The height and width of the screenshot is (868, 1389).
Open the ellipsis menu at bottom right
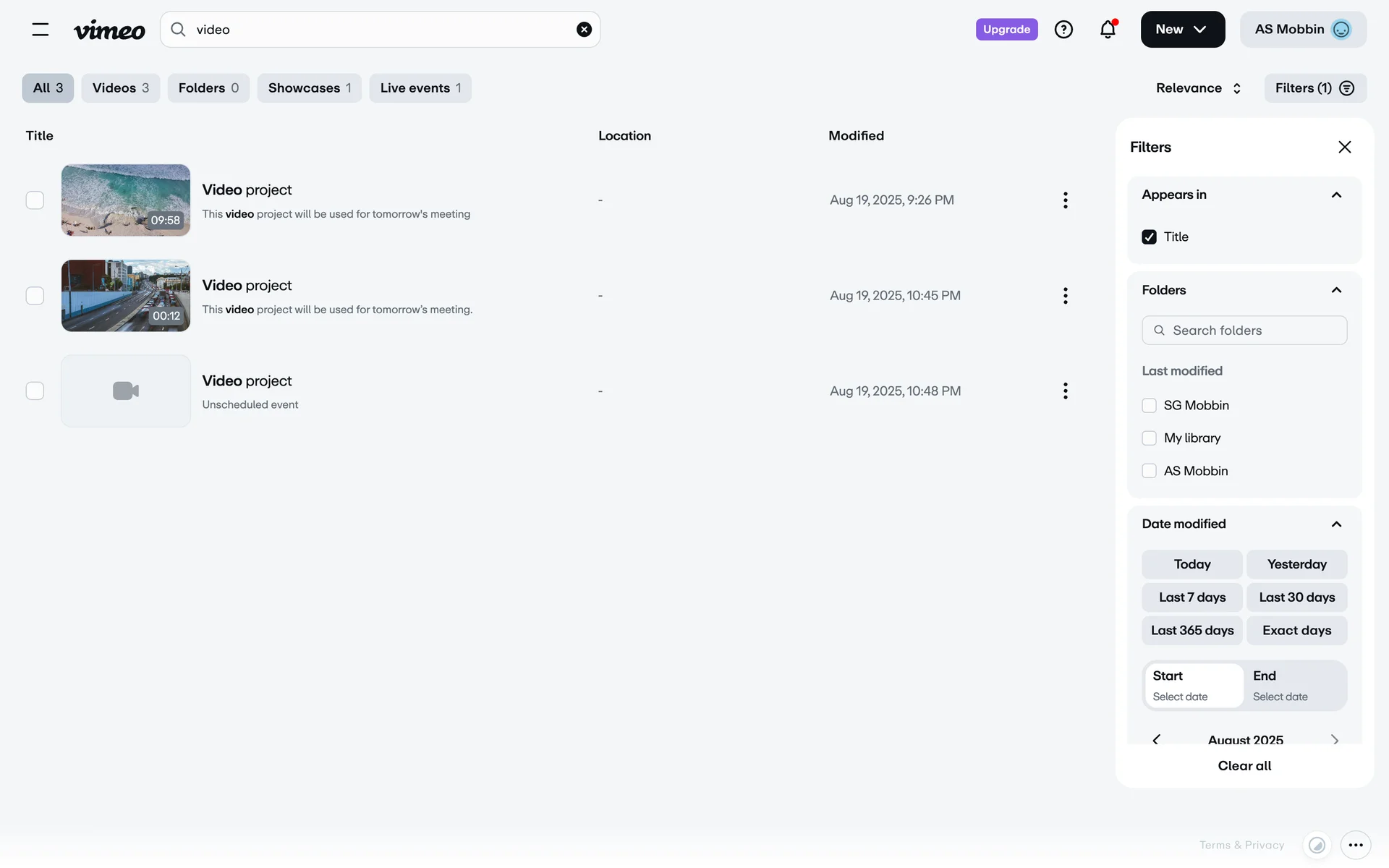tap(1355, 845)
